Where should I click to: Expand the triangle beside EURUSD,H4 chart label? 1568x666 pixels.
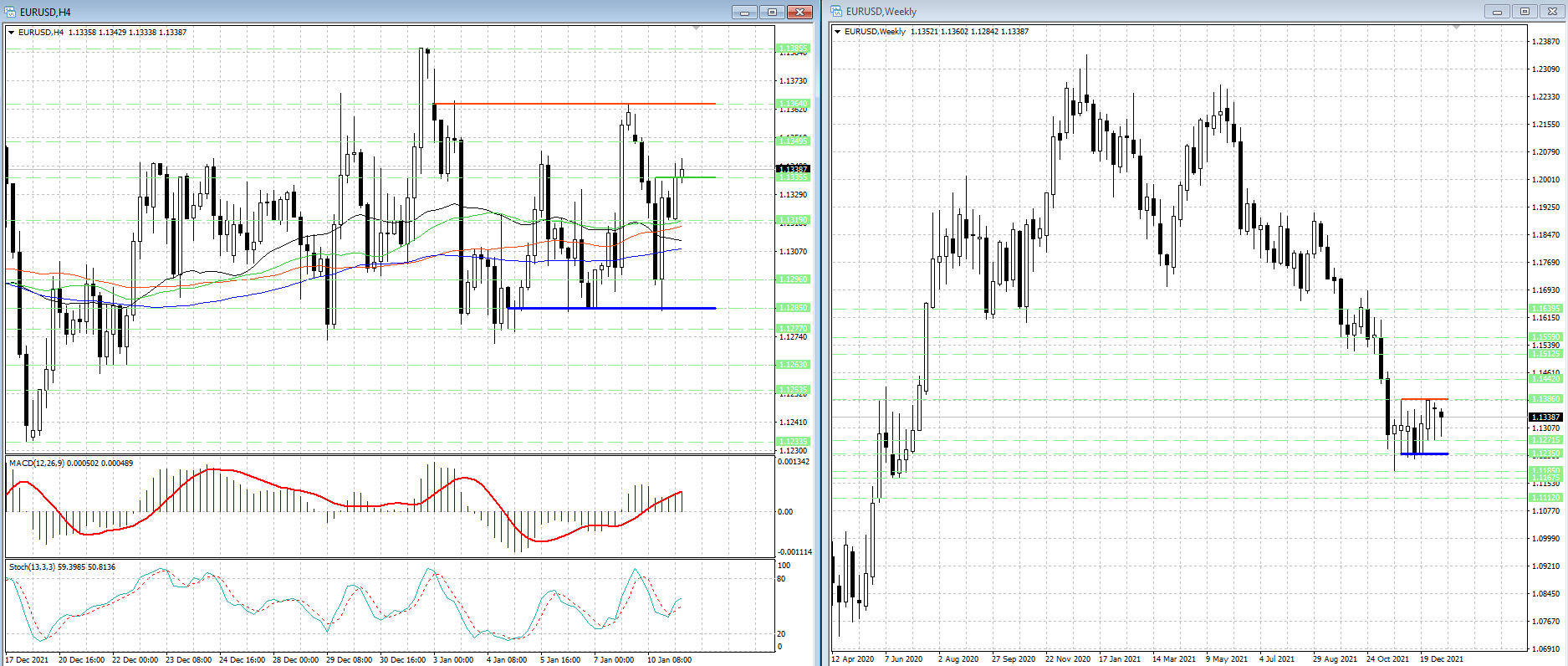(x=12, y=33)
